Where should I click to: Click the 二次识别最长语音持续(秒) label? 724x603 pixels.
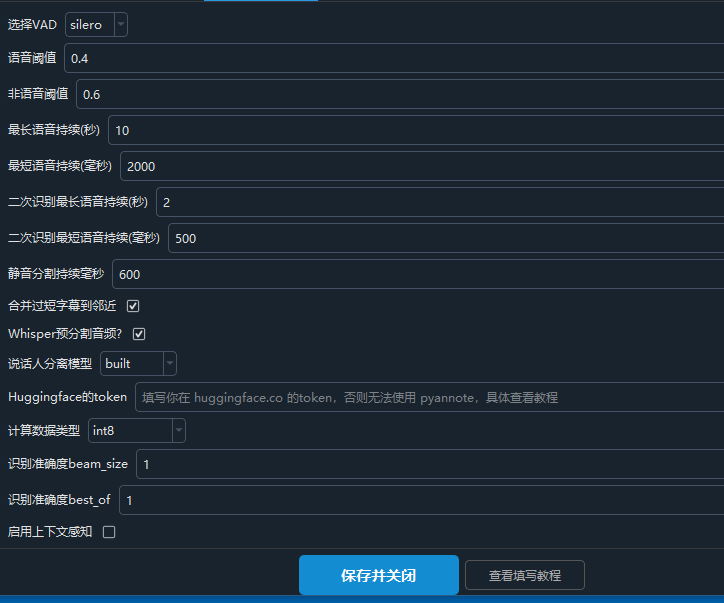click(x=78, y=202)
